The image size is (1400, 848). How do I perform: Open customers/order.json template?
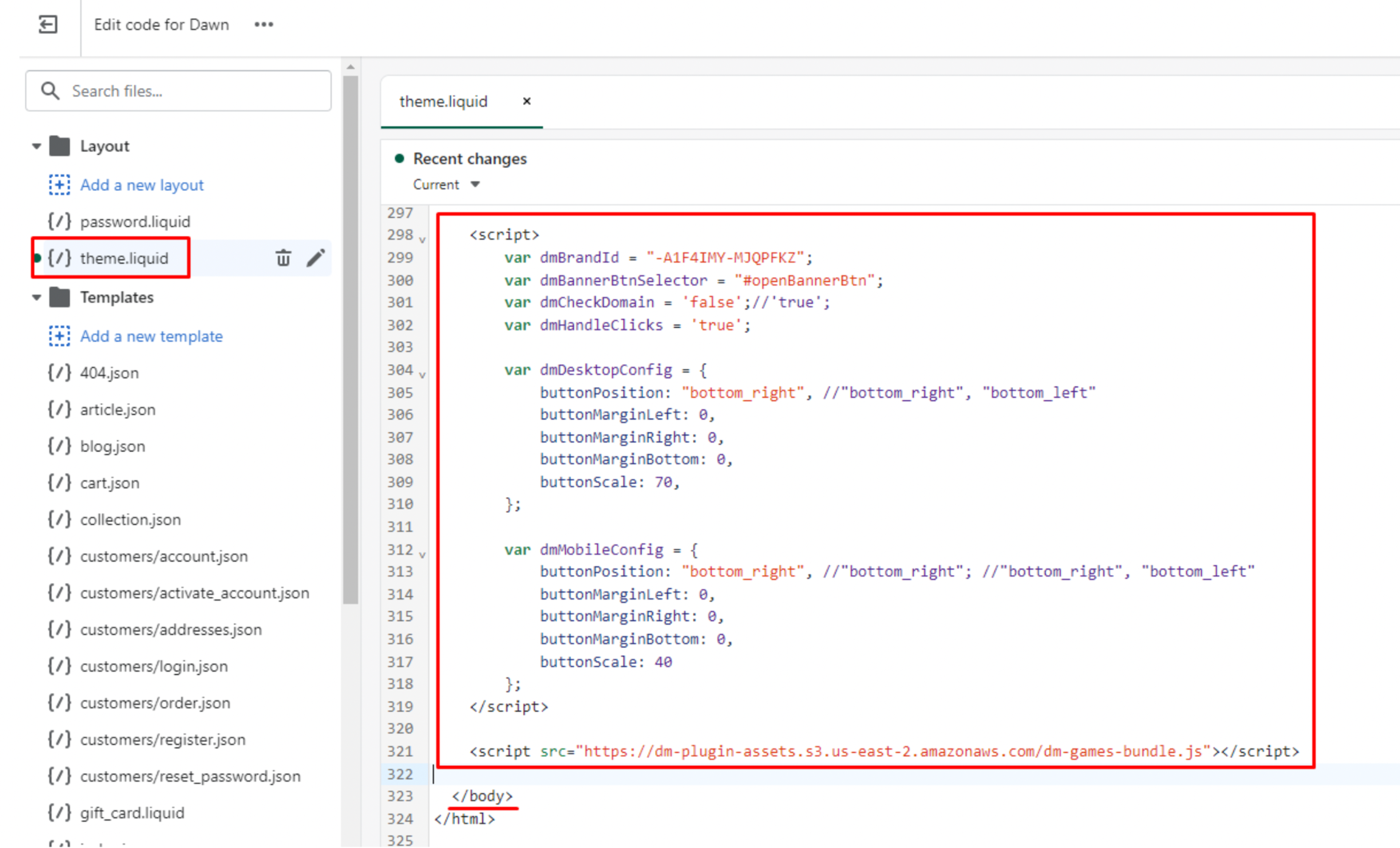[155, 703]
